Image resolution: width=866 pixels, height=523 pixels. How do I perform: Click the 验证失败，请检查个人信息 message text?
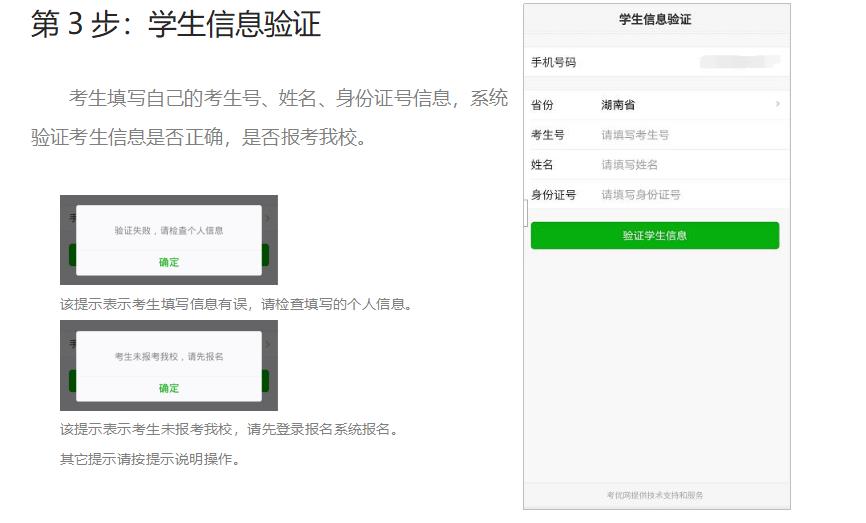click(x=169, y=230)
